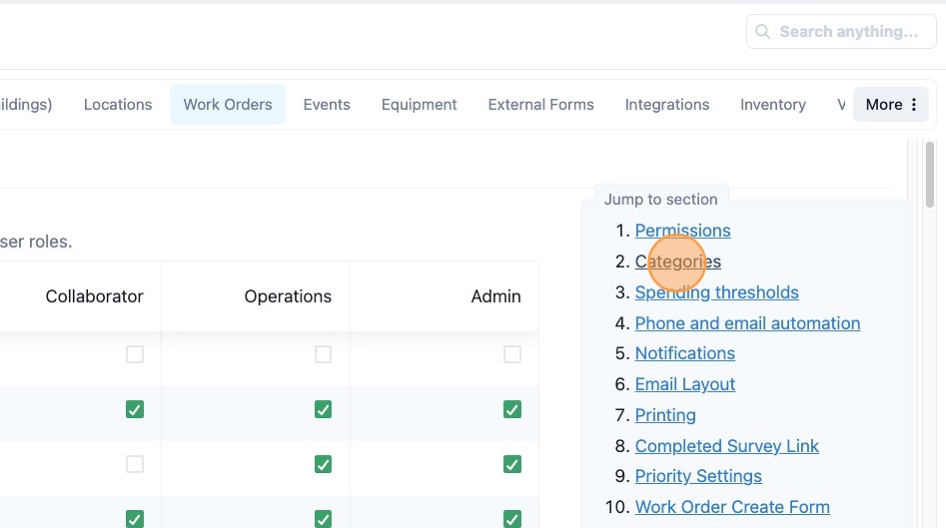Image resolution: width=946 pixels, height=528 pixels.
Task: Uncheck third-row Operations checkbox
Action: (323, 464)
